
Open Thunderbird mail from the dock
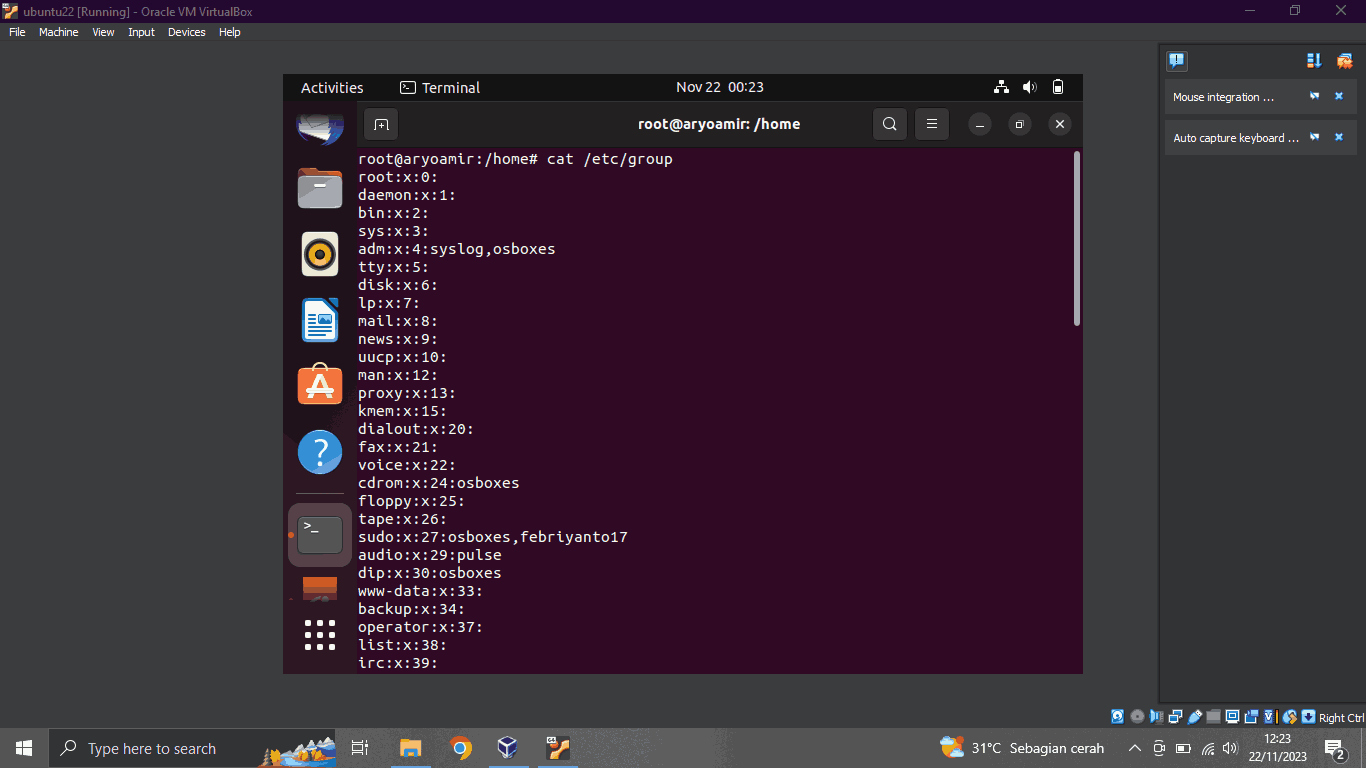tap(320, 128)
